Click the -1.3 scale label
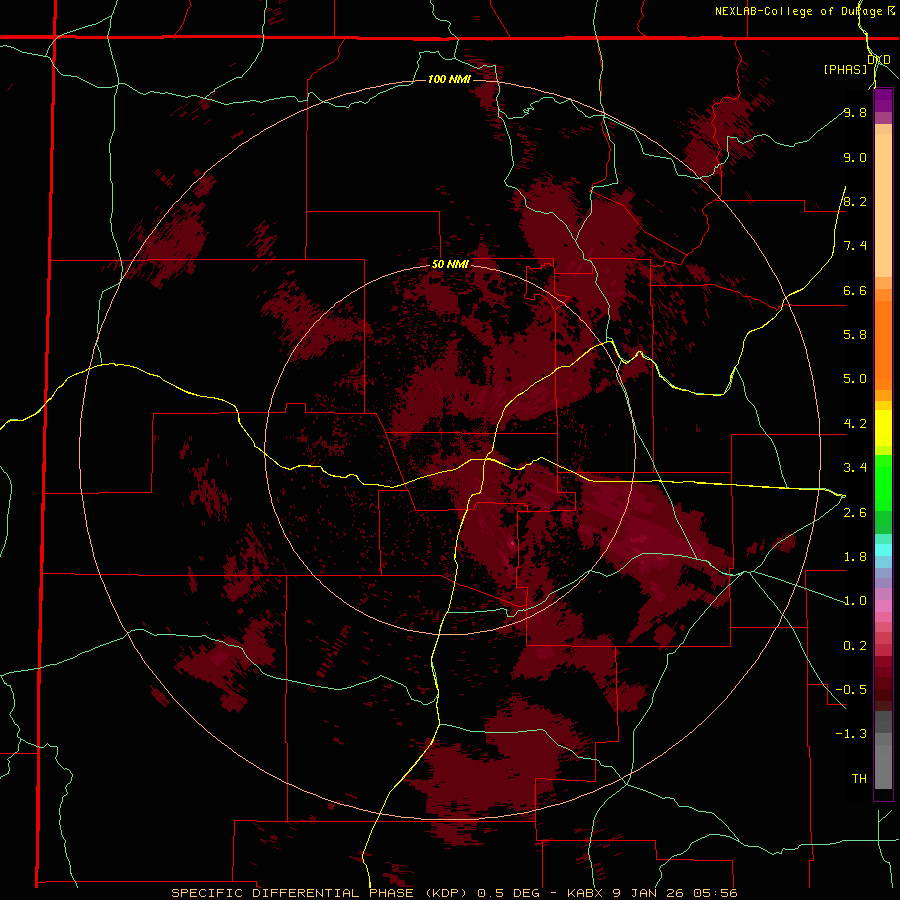This screenshot has height=900, width=900. [x=851, y=734]
